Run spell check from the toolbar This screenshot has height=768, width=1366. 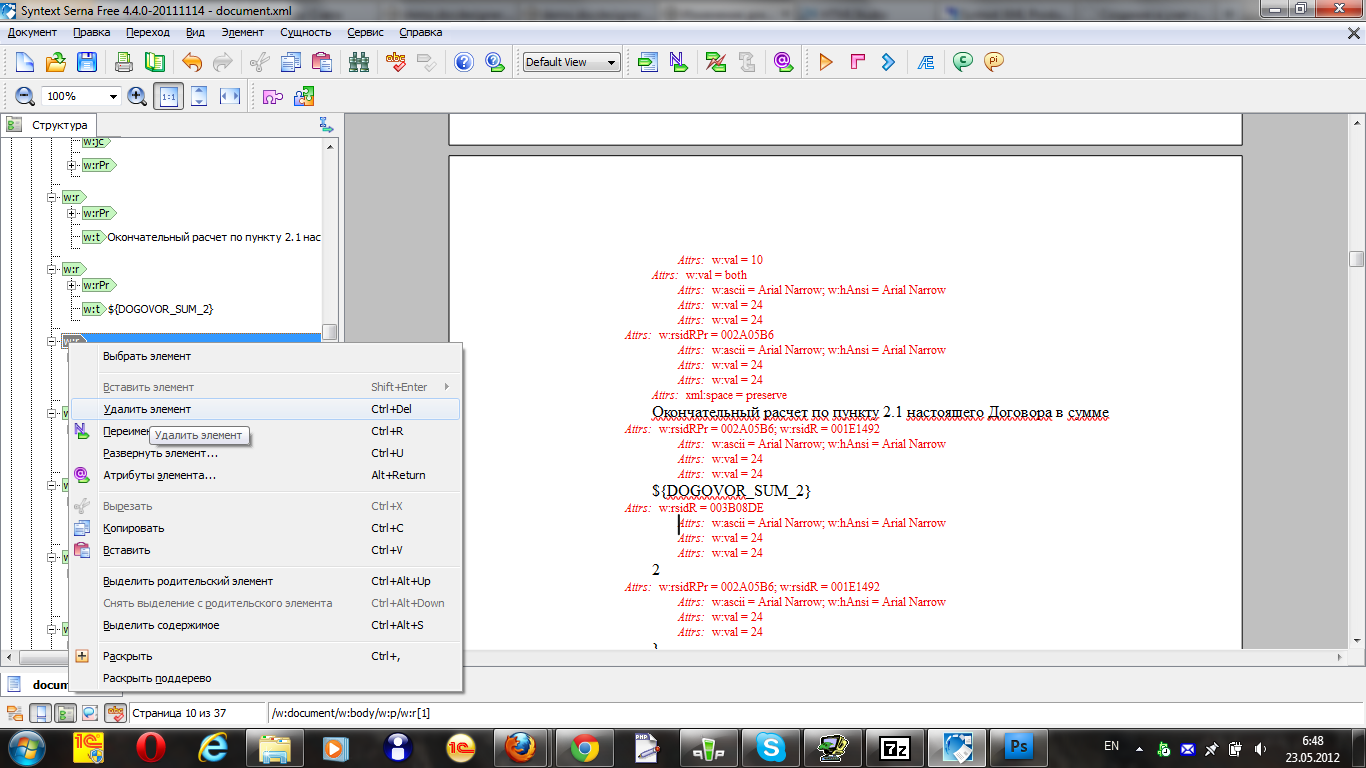point(397,62)
